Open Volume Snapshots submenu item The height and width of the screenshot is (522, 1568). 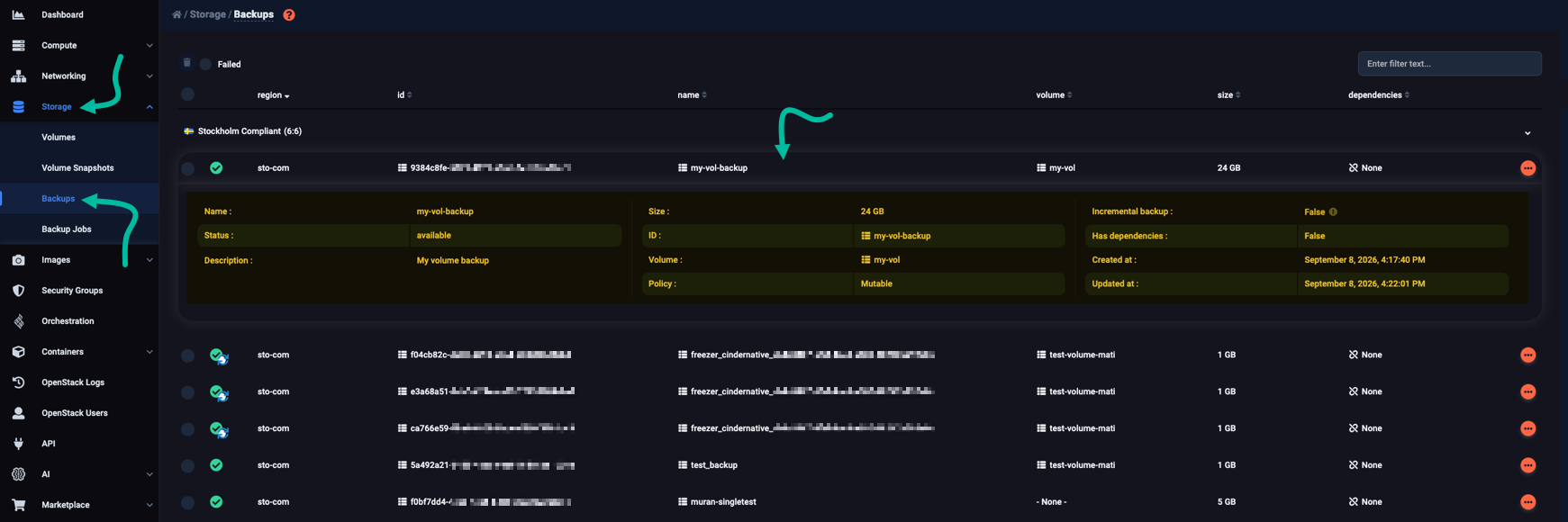coord(79,168)
